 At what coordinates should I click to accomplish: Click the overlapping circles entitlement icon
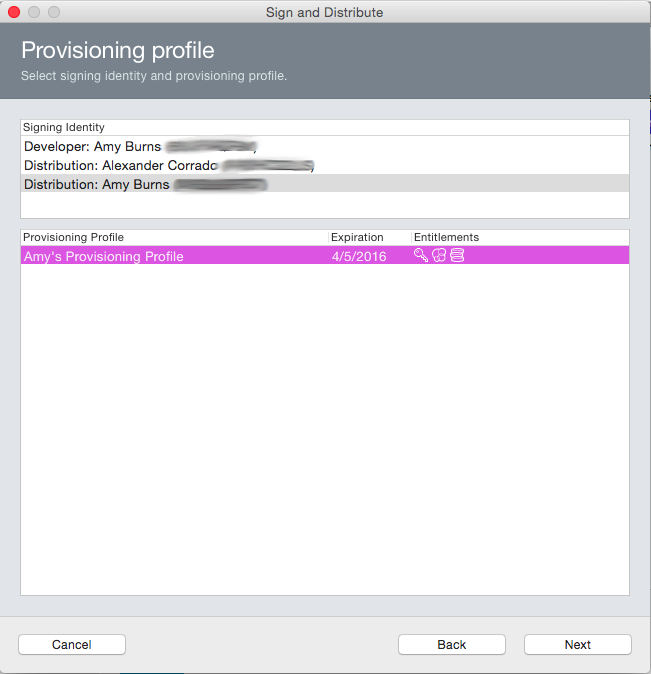coord(439,255)
